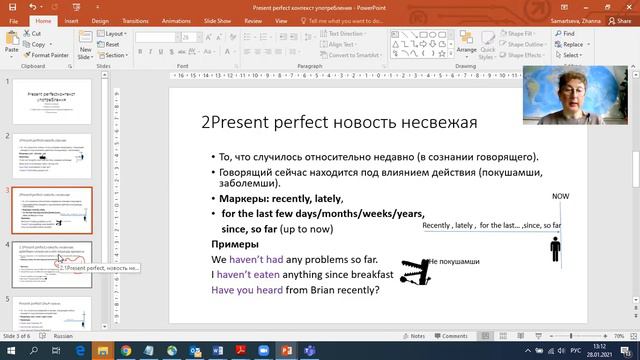
Task: Select slide 1 thumbnail
Action: [x=52, y=102]
